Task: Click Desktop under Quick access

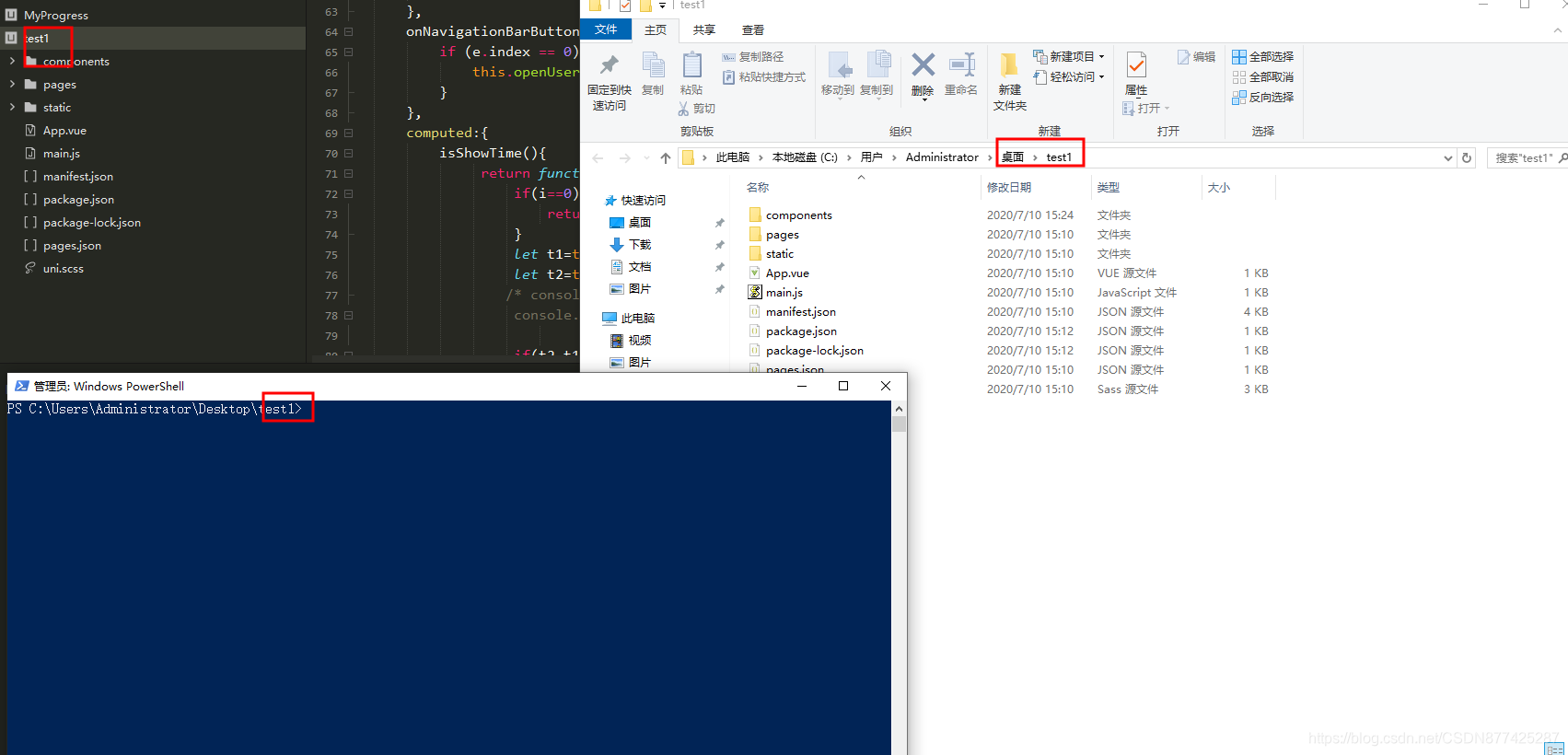Action: (x=640, y=223)
